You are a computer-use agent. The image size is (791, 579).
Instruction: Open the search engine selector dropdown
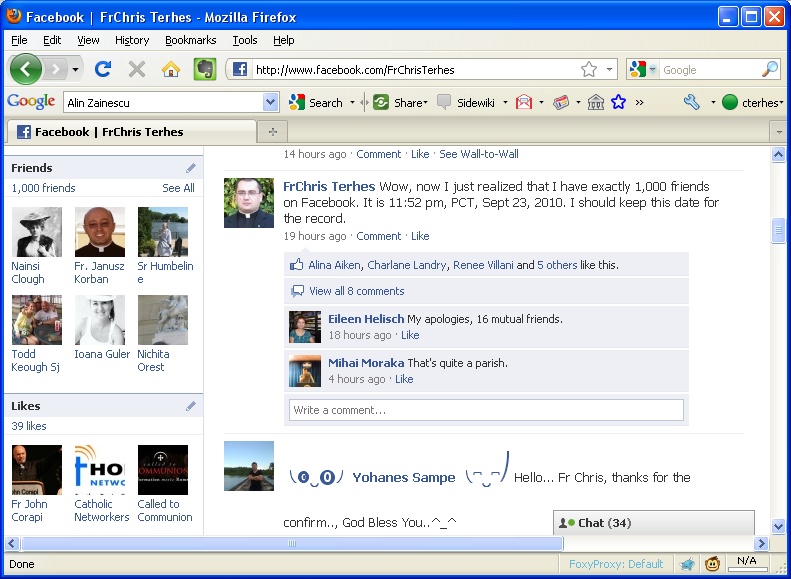point(653,69)
